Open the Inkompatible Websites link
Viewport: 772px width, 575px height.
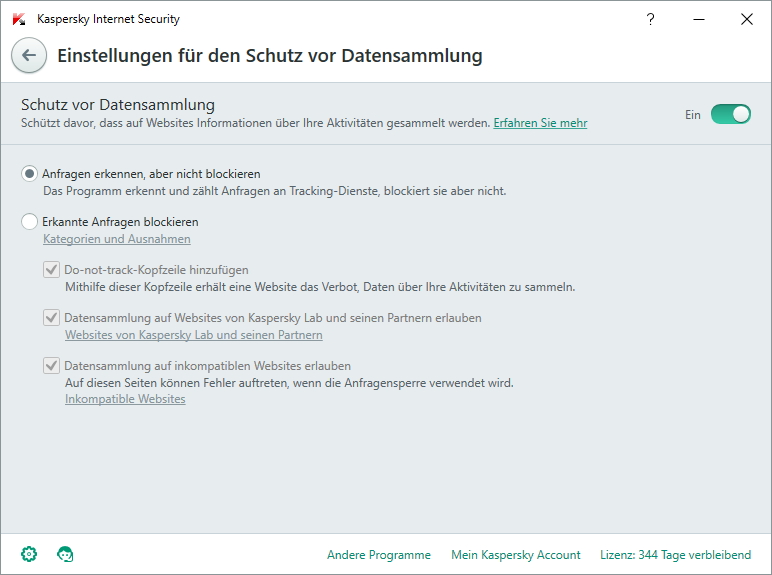point(125,399)
